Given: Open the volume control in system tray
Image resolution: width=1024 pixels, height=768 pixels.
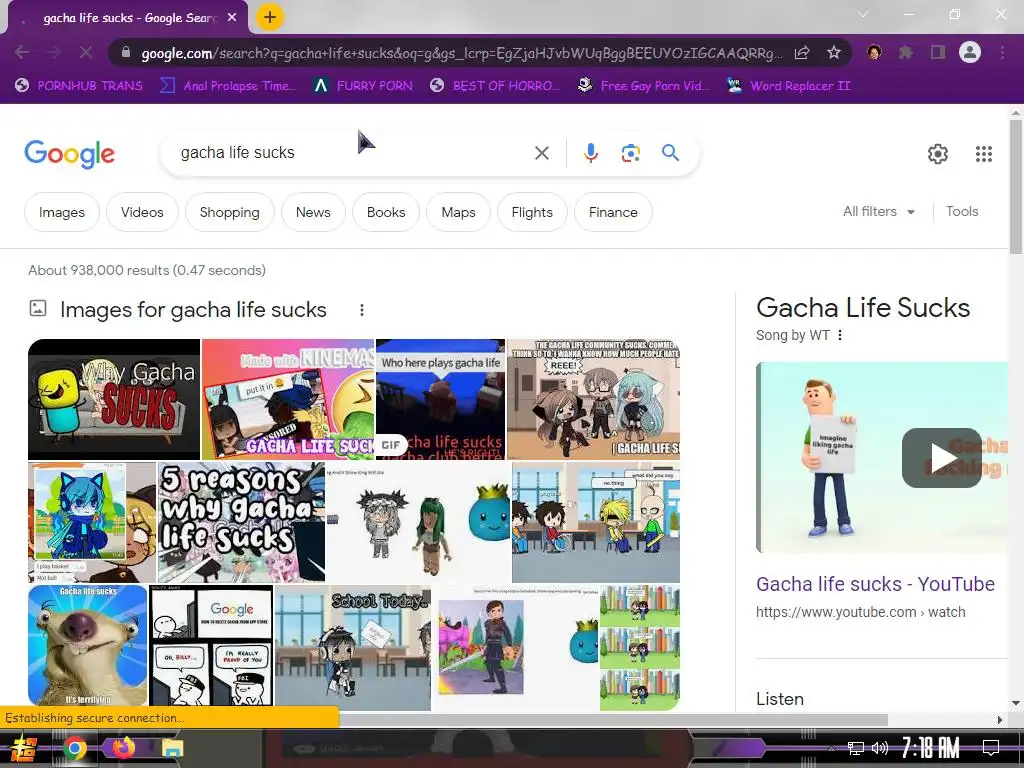Looking at the screenshot, I should [880, 748].
